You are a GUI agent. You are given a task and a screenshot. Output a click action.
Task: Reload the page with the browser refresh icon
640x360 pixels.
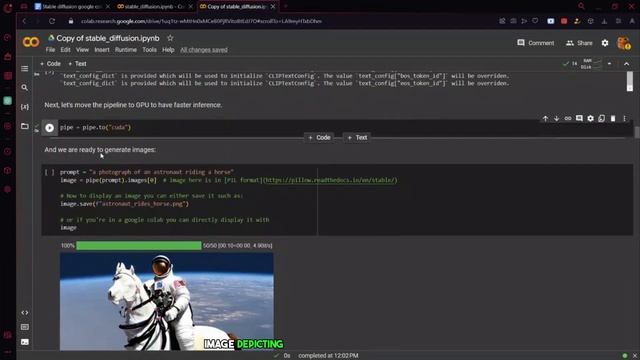[x=52, y=21]
